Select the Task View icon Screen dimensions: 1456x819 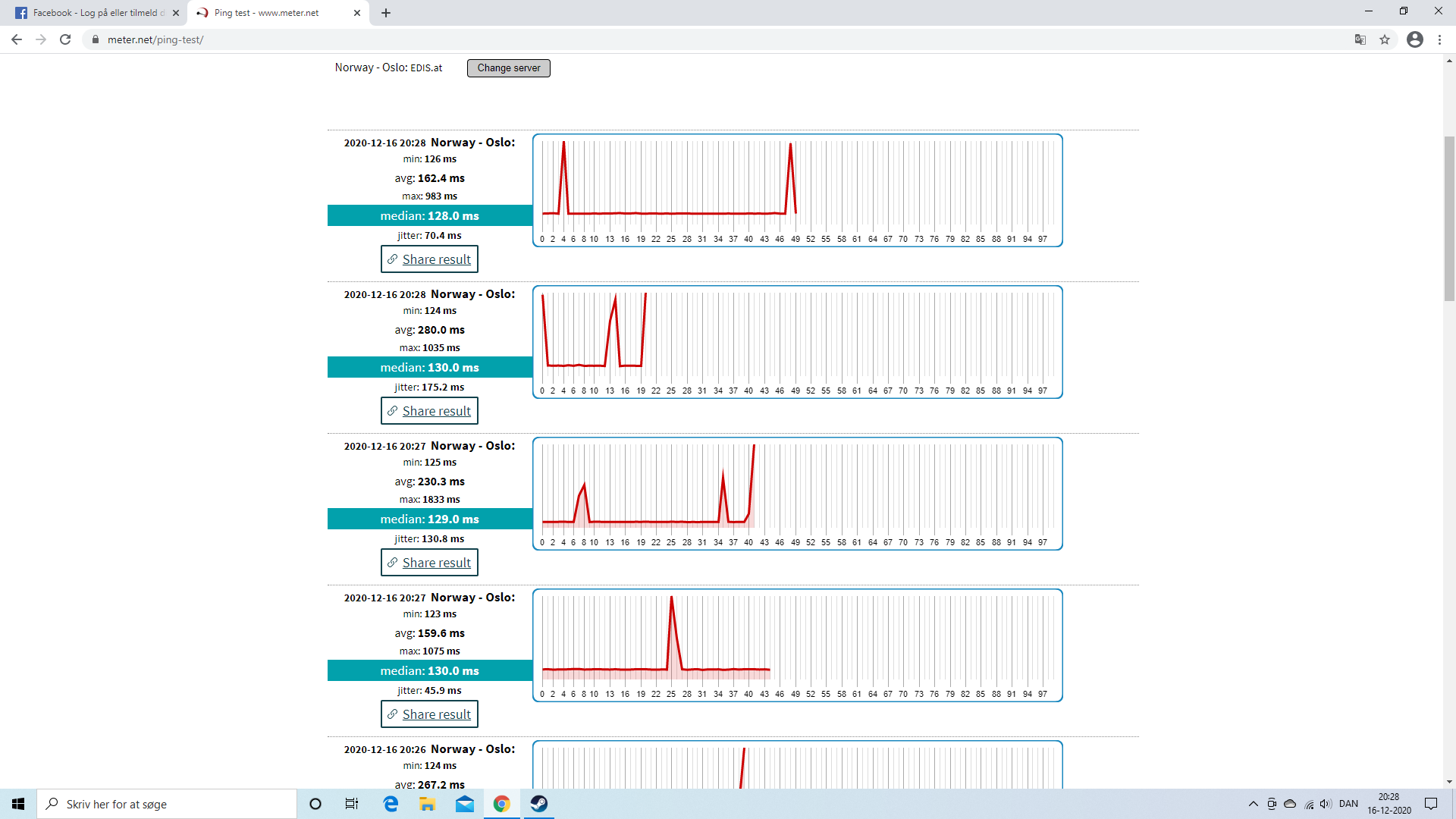pyautogui.click(x=351, y=804)
